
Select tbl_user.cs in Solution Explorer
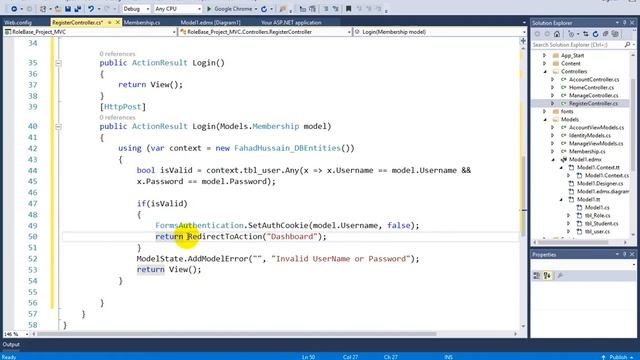point(597,231)
